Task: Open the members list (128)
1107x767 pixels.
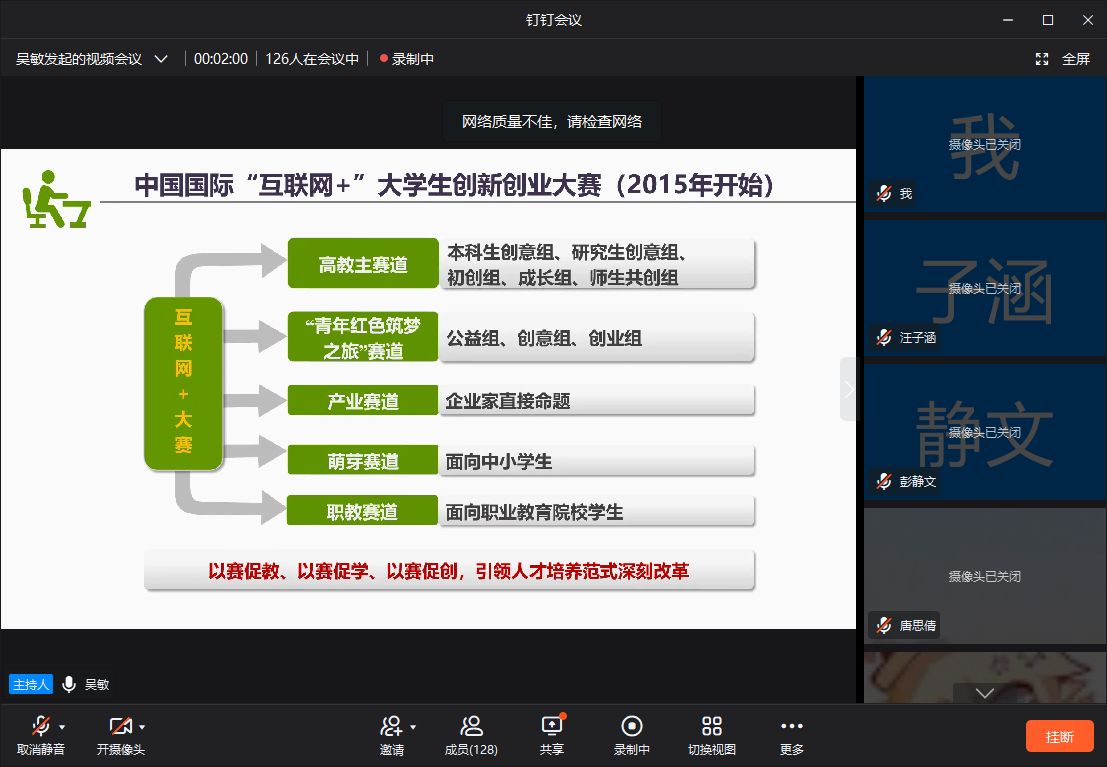Action: tap(471, 727)
